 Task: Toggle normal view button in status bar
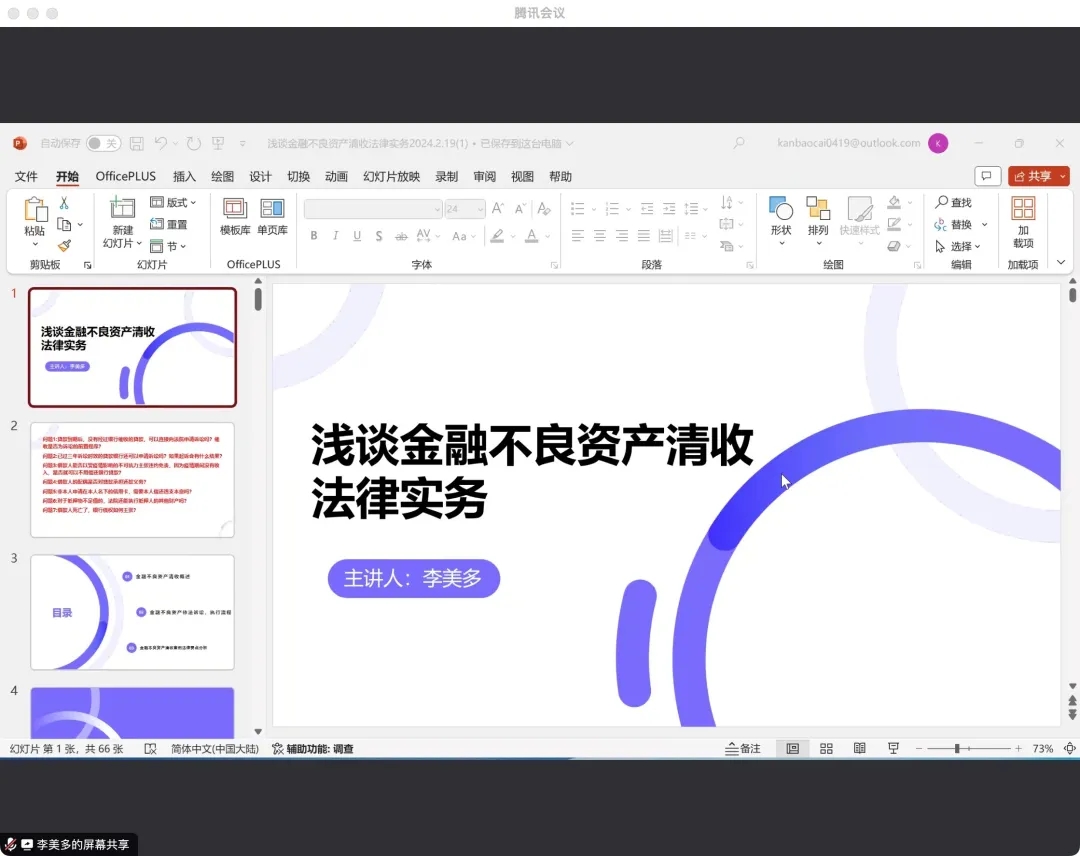pyautogui.click(x=792, y=748)
